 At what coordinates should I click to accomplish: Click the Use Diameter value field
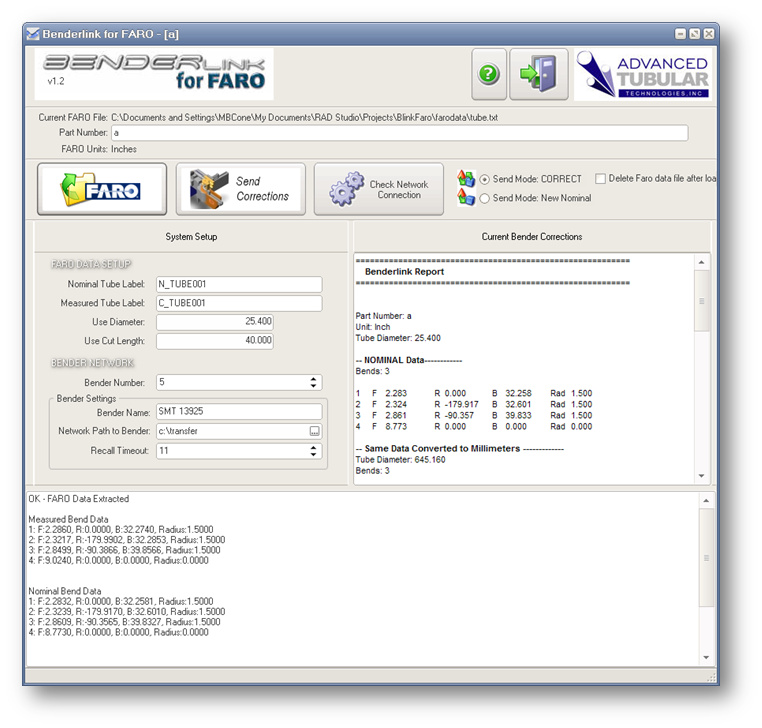pos(214,322)
